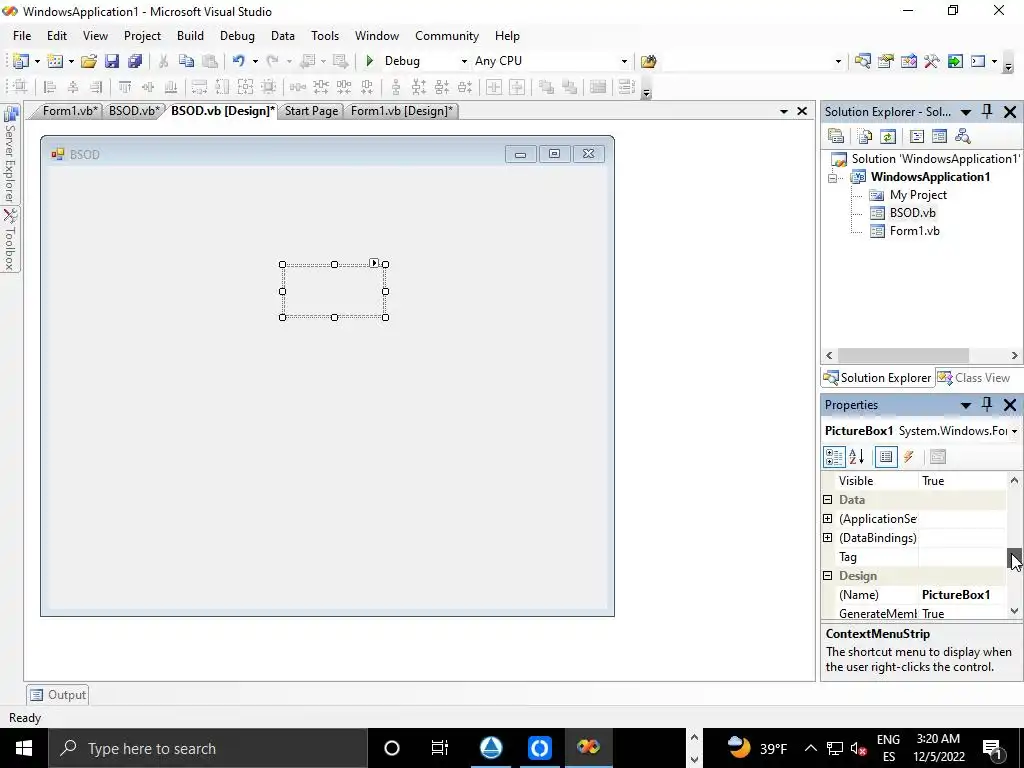This screenshot has width=1024, height=768.
Task: Switch to the Start Page tab
Action: 311,111
